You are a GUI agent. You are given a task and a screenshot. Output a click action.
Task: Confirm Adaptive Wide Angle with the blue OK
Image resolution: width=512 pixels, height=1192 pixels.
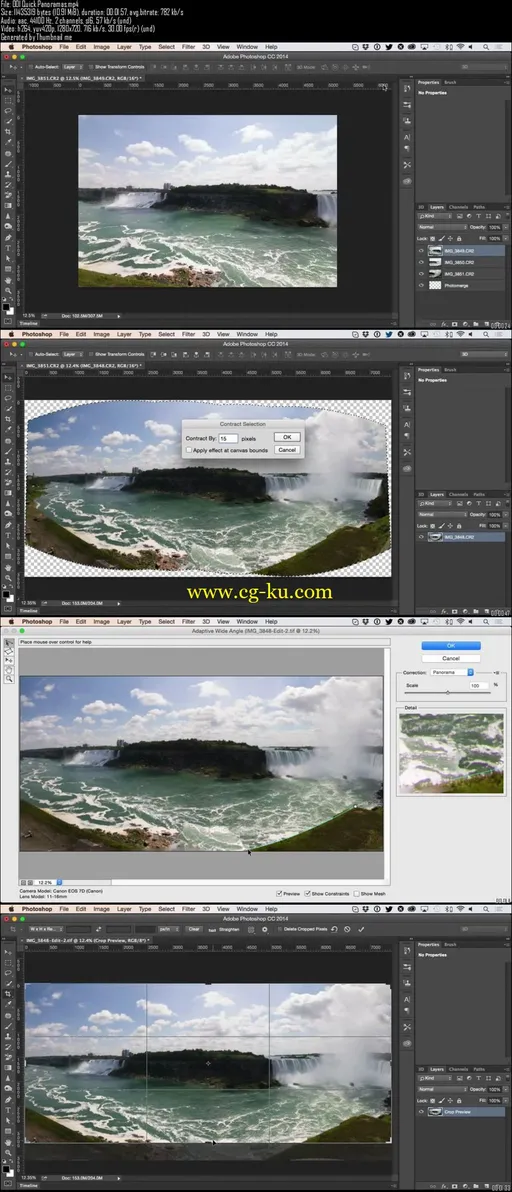[x=450, y=645]
